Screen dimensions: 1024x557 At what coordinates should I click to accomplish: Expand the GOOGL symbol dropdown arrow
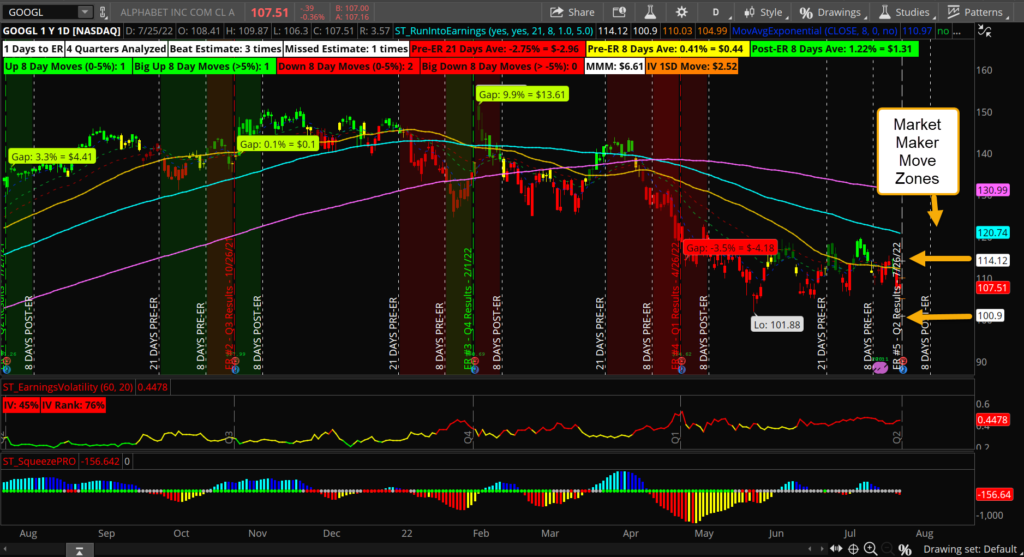click(x=85, y=12)
